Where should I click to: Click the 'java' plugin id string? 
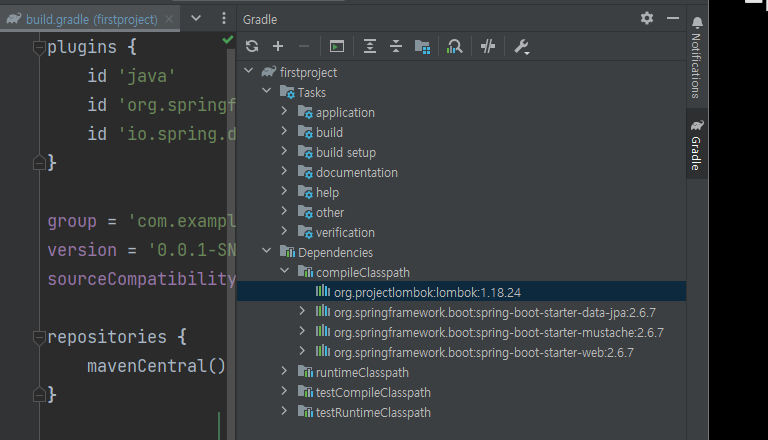tap(146, 76)
